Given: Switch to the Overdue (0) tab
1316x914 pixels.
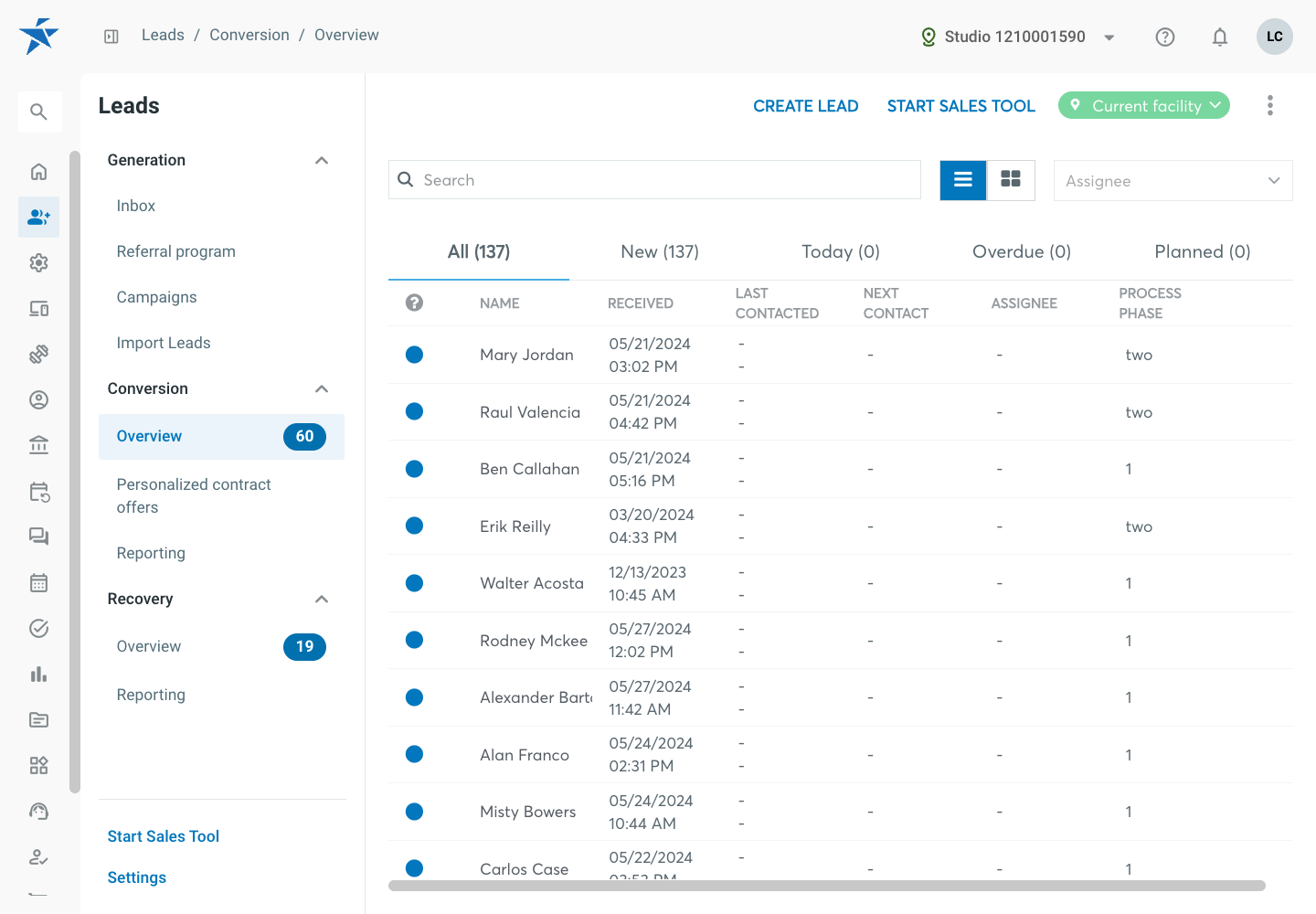Looking at the screenshot, I should tap(1022, 251).
